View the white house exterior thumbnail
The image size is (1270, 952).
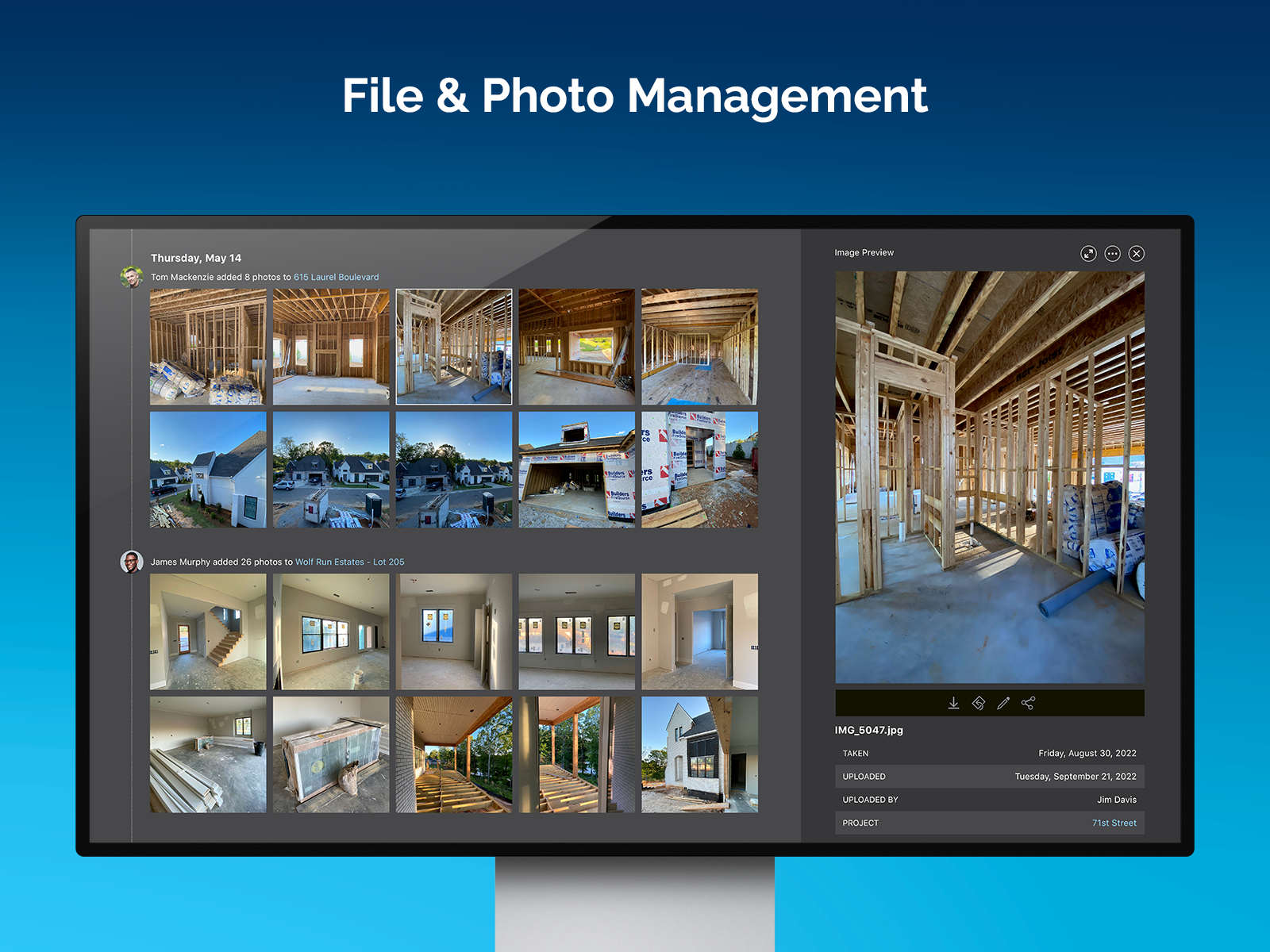tap(208, 470)
